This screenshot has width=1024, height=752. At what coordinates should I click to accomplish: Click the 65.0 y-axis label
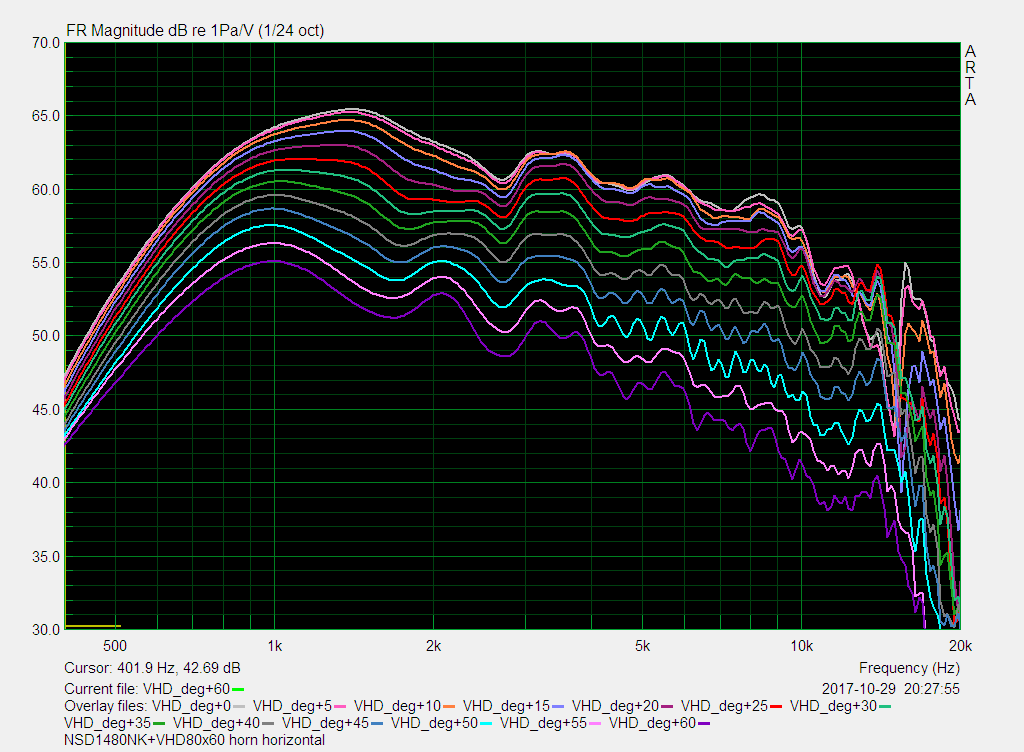click(x=46, y=116)
